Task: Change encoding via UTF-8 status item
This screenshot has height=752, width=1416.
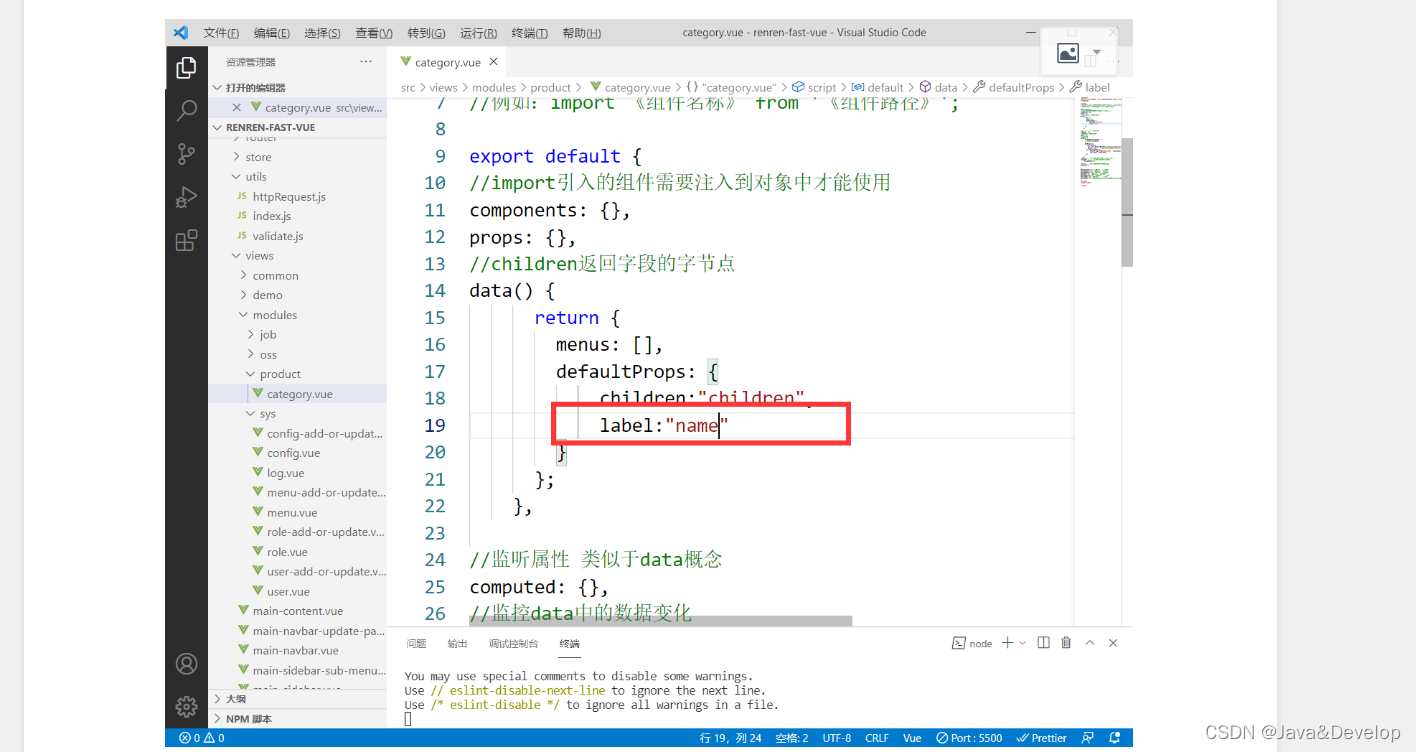Action: [x=837, y=738]
